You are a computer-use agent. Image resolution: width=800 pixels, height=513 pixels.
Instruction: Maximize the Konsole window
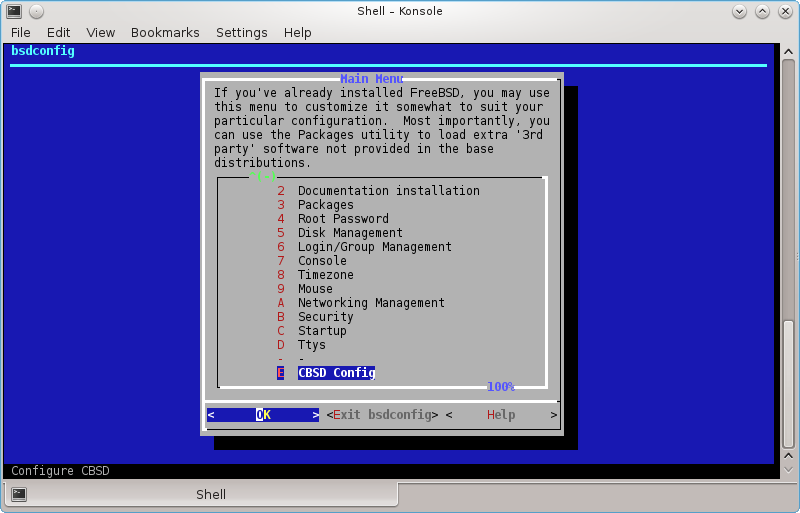(762, 11)
